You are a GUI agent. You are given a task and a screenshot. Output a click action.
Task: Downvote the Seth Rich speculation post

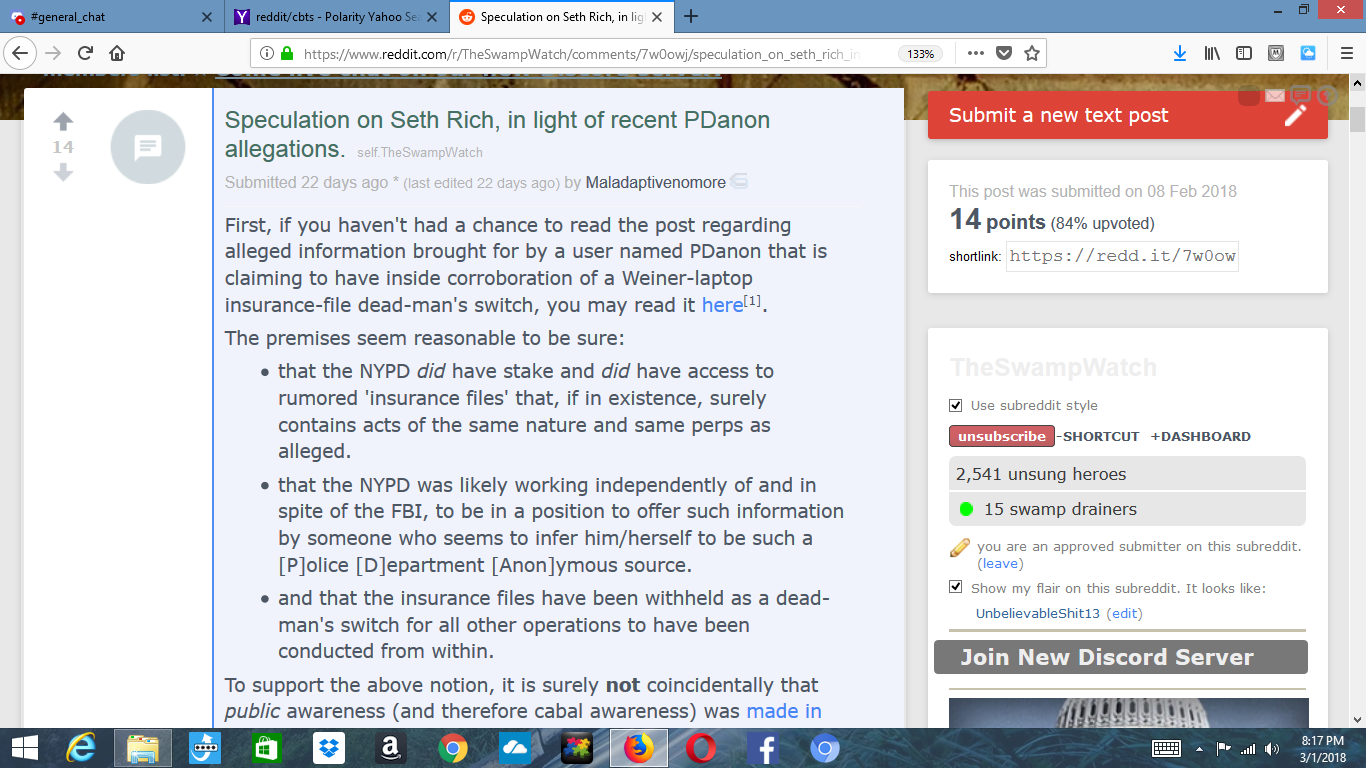(x=63, y=173)
